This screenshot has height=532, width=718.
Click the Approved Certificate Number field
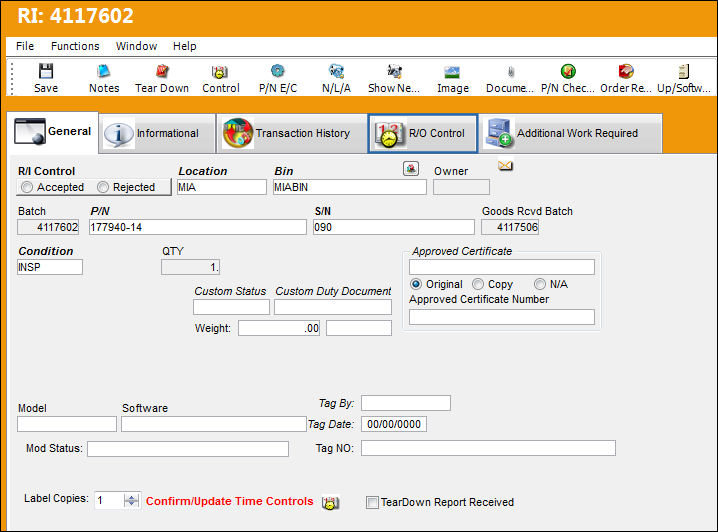(x=502, y=317)
